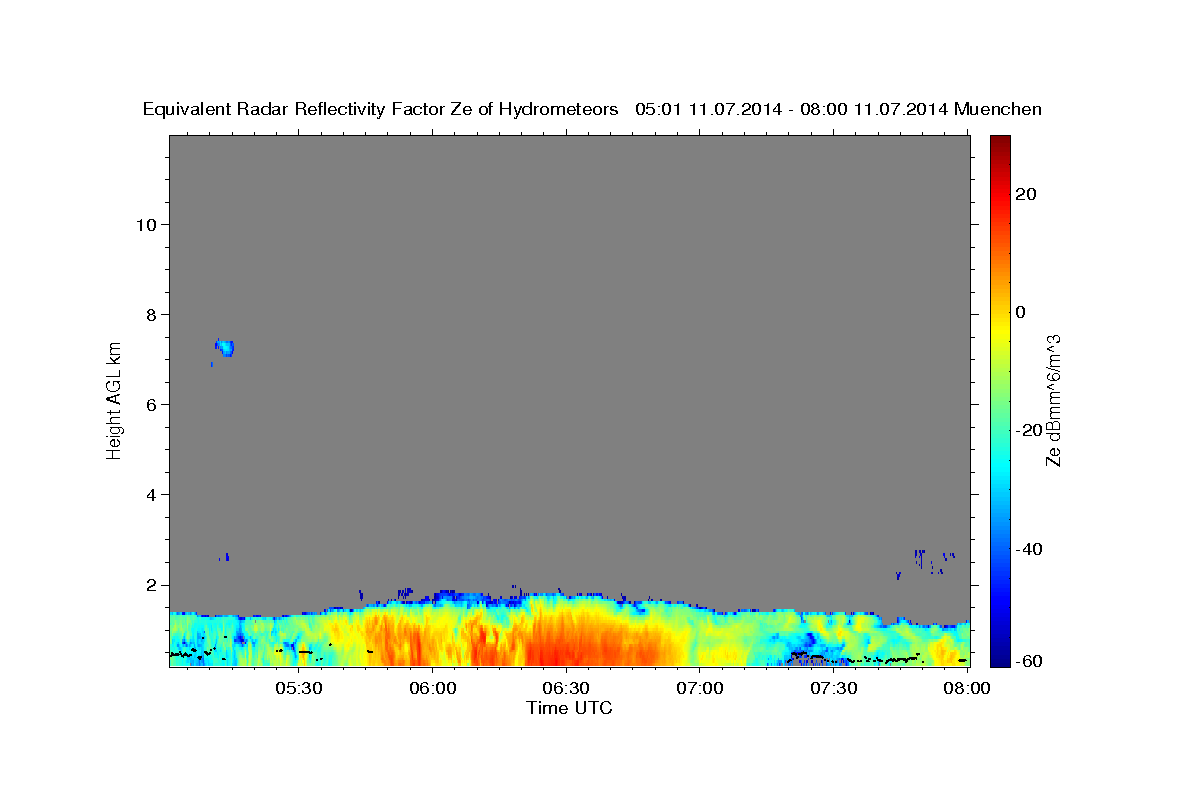Click the 05:30 time tick label
The image size is (1200, 800).
point(299,689)
